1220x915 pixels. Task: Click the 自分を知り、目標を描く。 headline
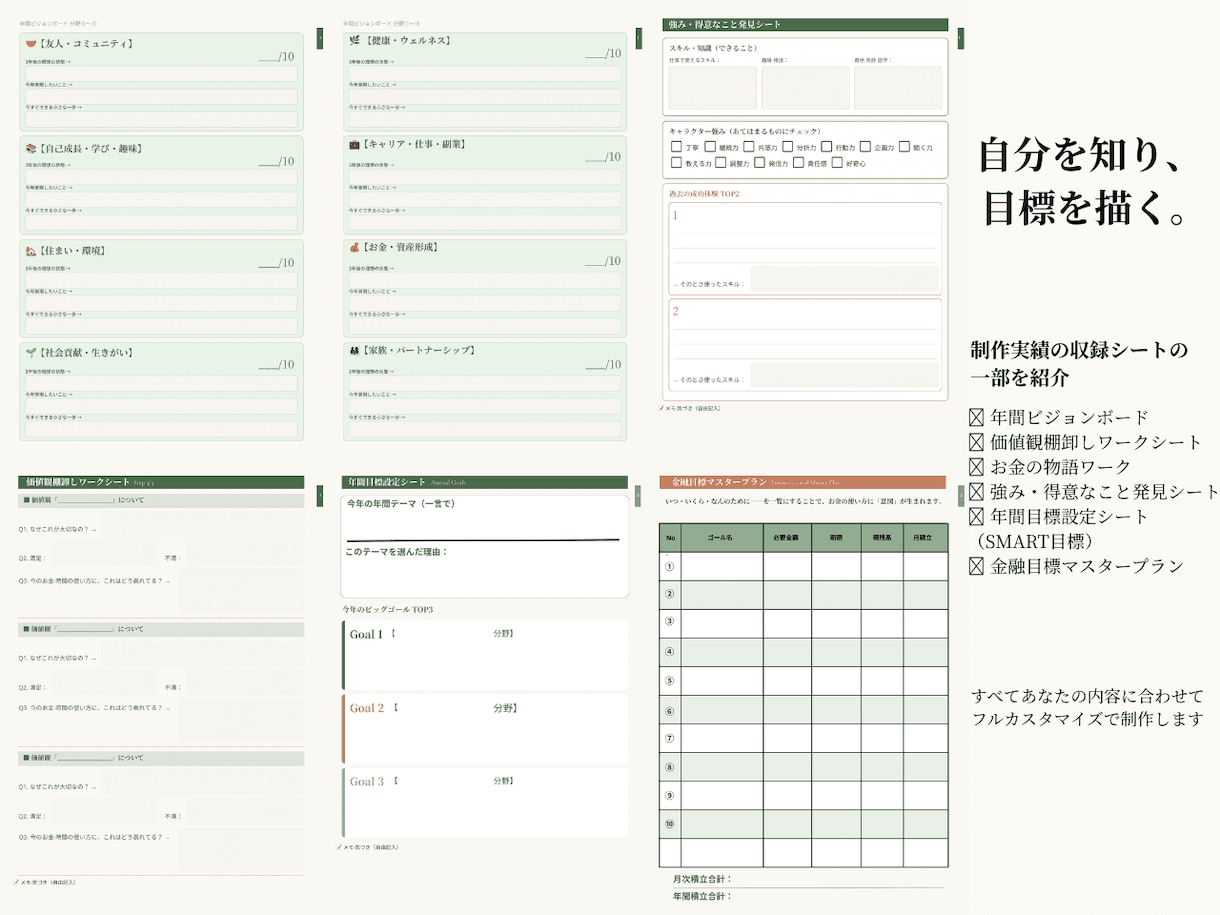coord(1082,181)
